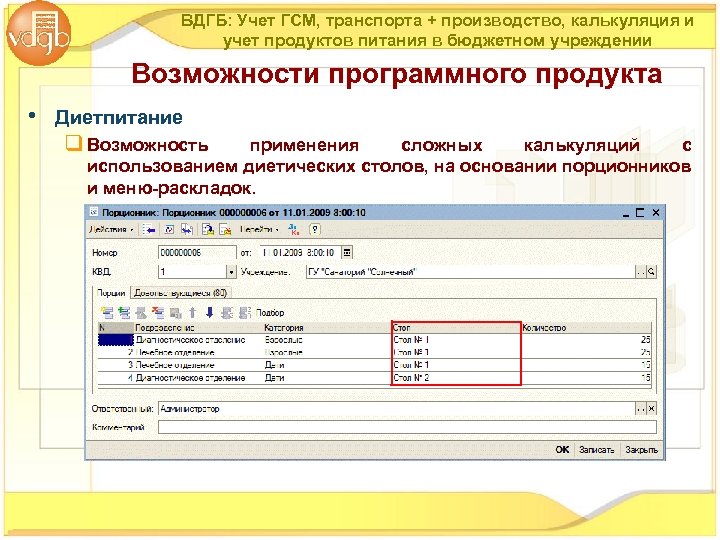Click the edit row icon in the table toolbar
Viewport: 720px width, 540px height.
(x=141, y=313)
